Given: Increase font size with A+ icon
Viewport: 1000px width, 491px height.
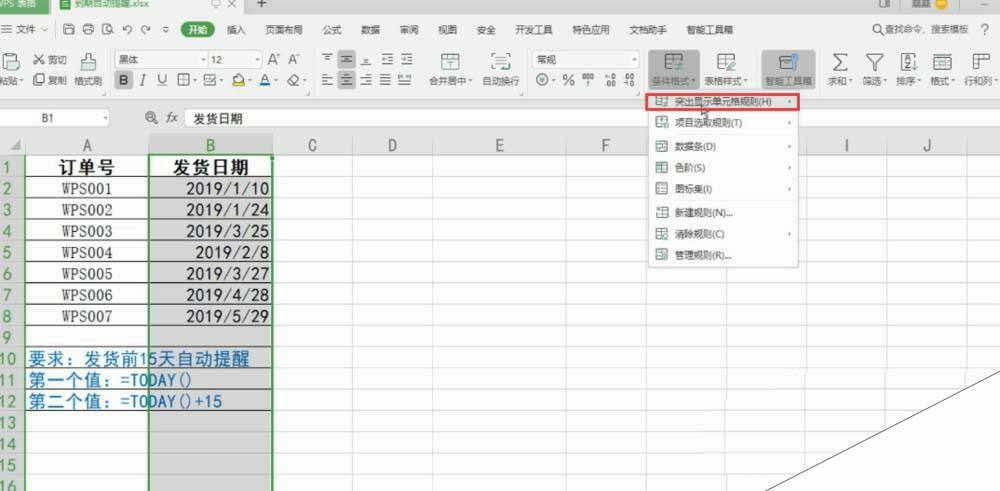Looking at the screenshot, I should pyautogui.click(x=274, y=59).
